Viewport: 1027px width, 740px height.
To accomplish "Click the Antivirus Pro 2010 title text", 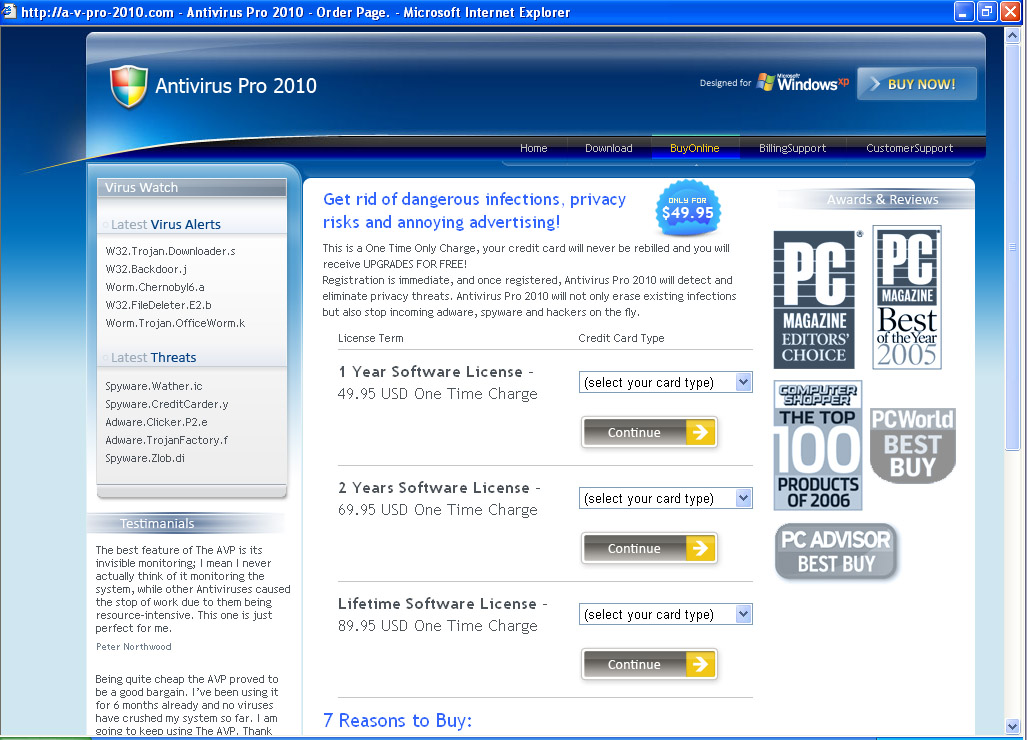I will [x=236, y=86].
